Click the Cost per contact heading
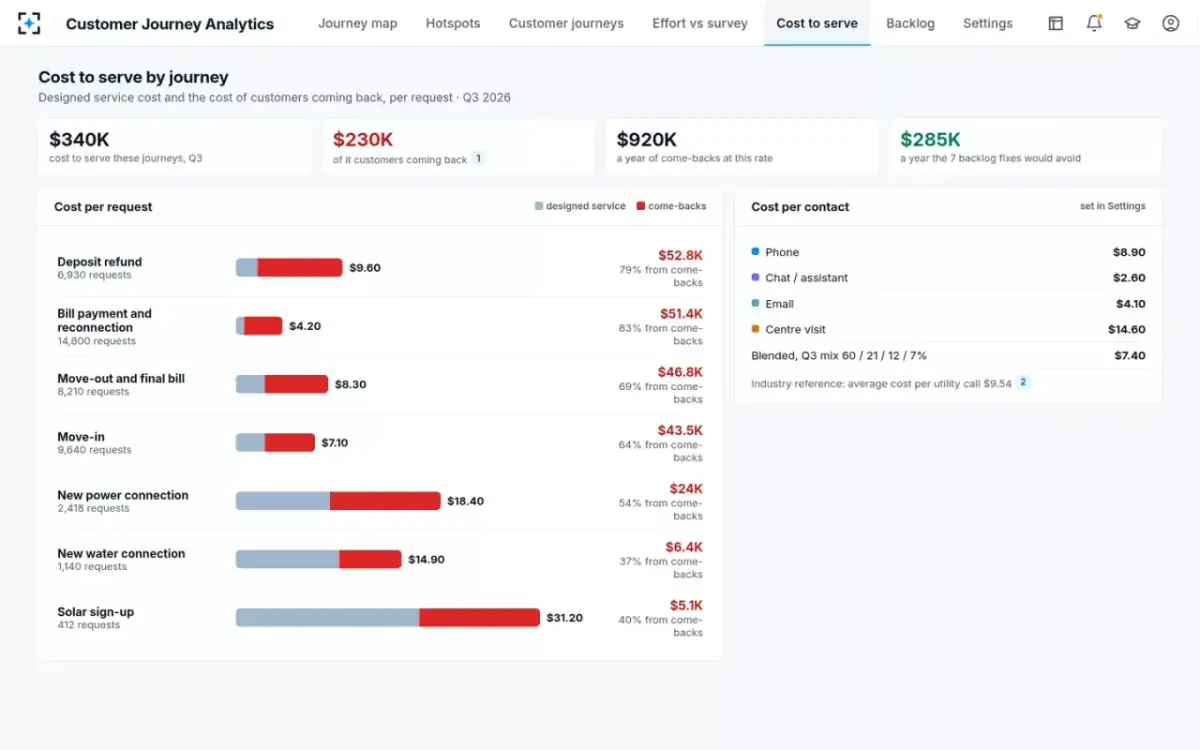 [x=800, y=207]
